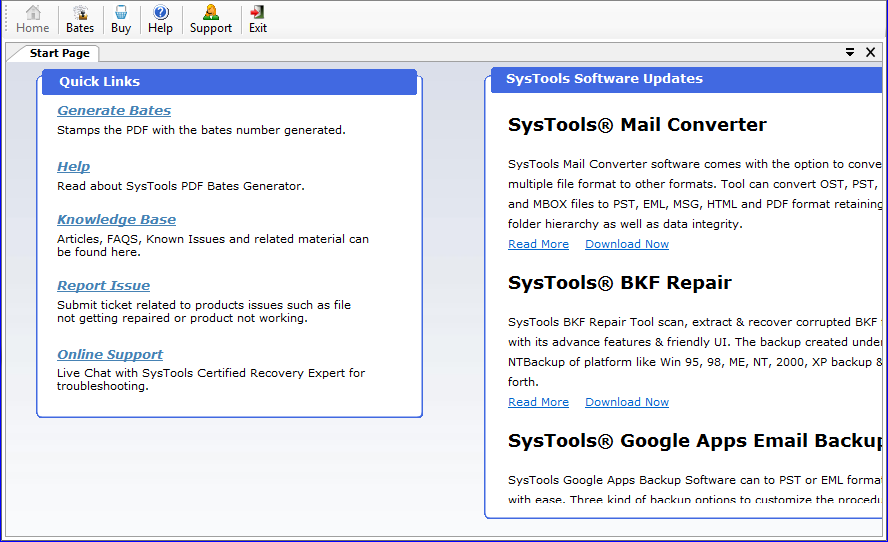The image size is (888, 542).
Task: Click Read More under Mail Converter
Action: pos(538,244)
